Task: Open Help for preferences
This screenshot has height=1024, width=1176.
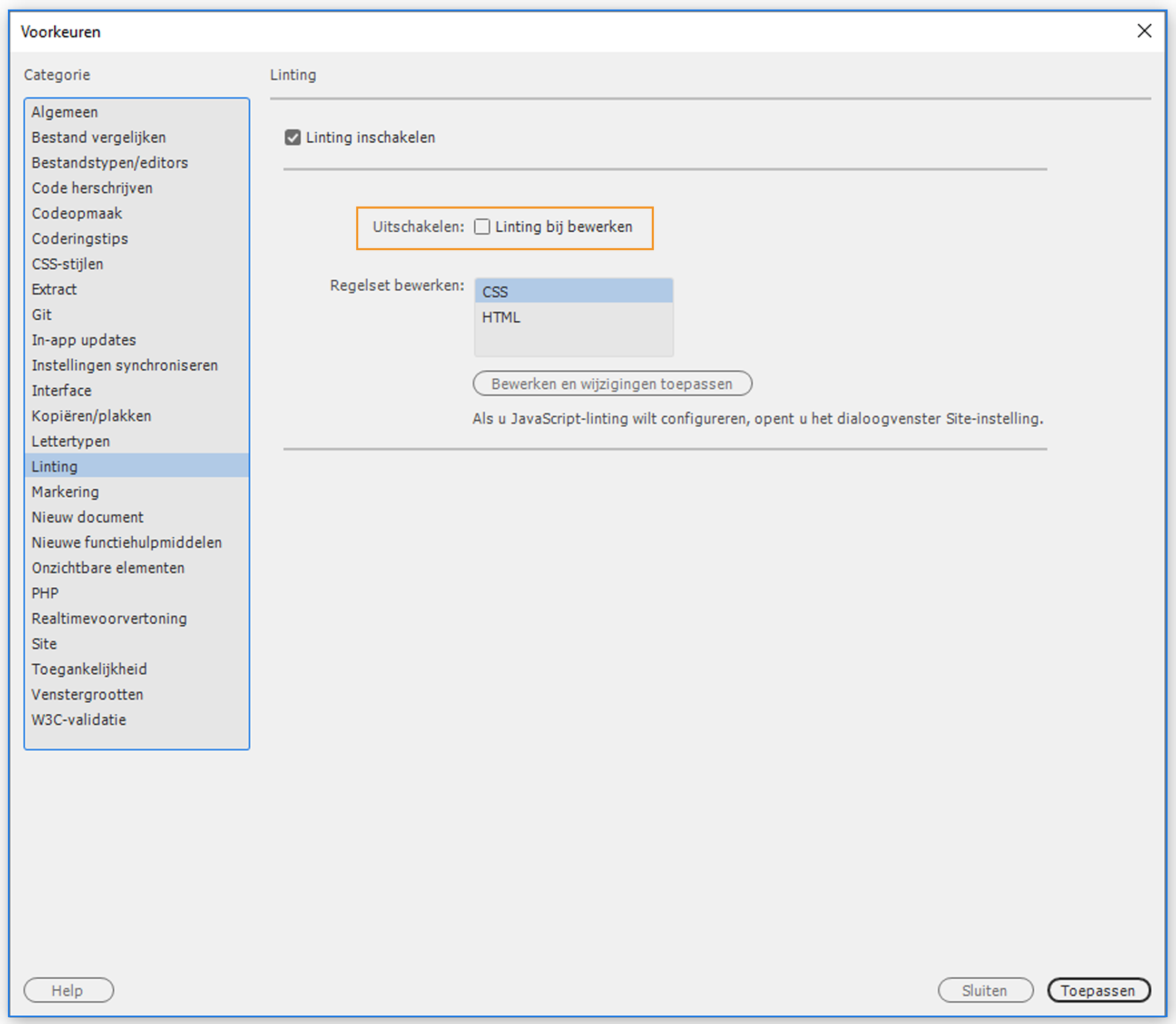Action: click(68, 990)
